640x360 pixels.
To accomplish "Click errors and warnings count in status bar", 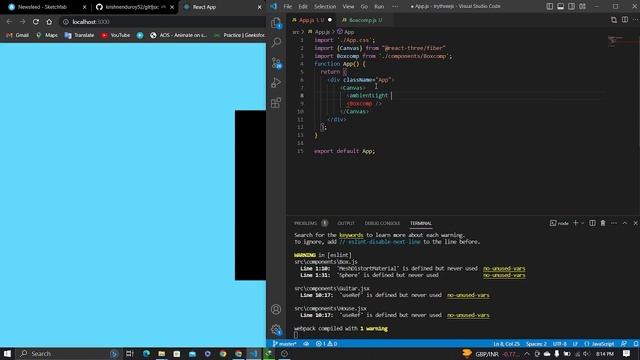I will (327, 344).
